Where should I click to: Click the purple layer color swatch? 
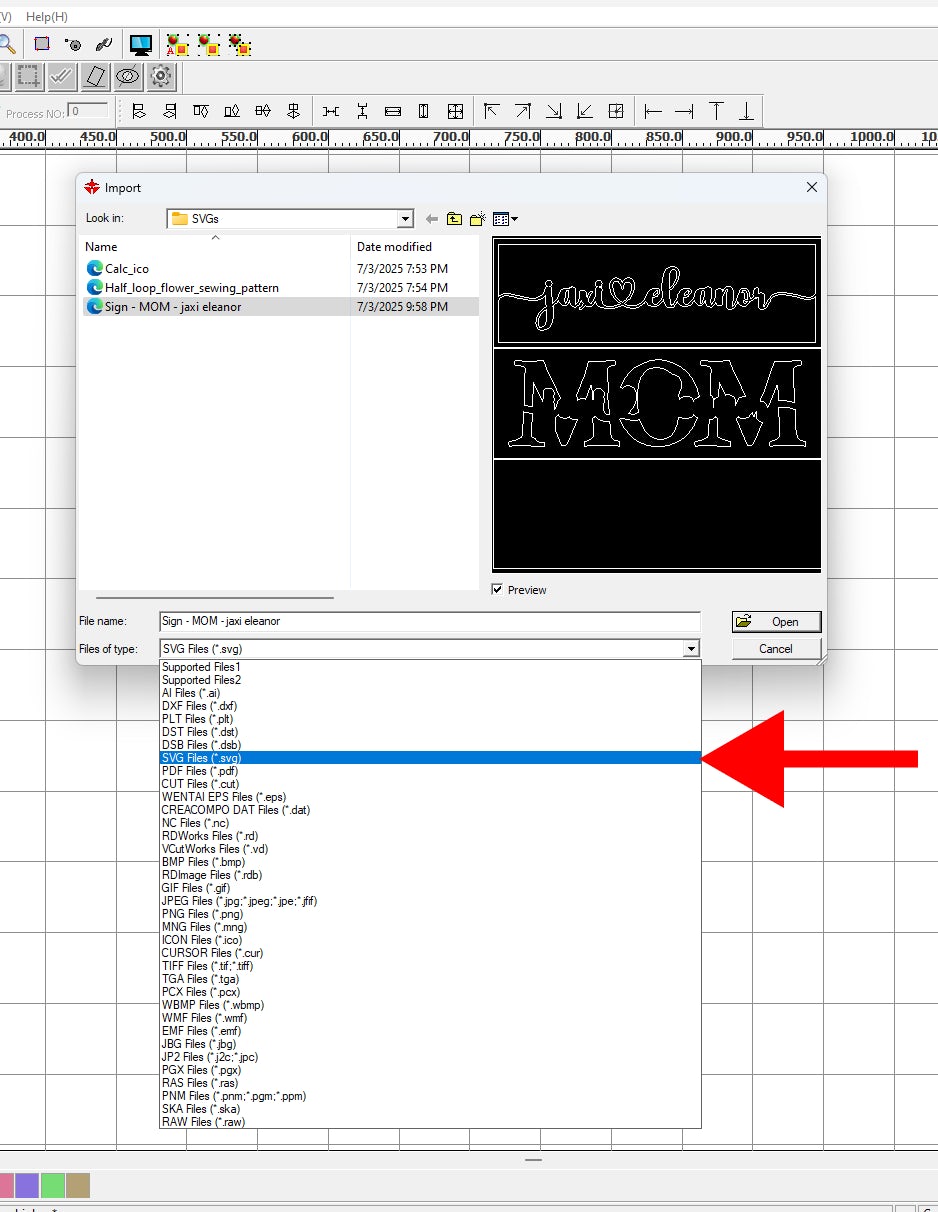pos(26,1186)
